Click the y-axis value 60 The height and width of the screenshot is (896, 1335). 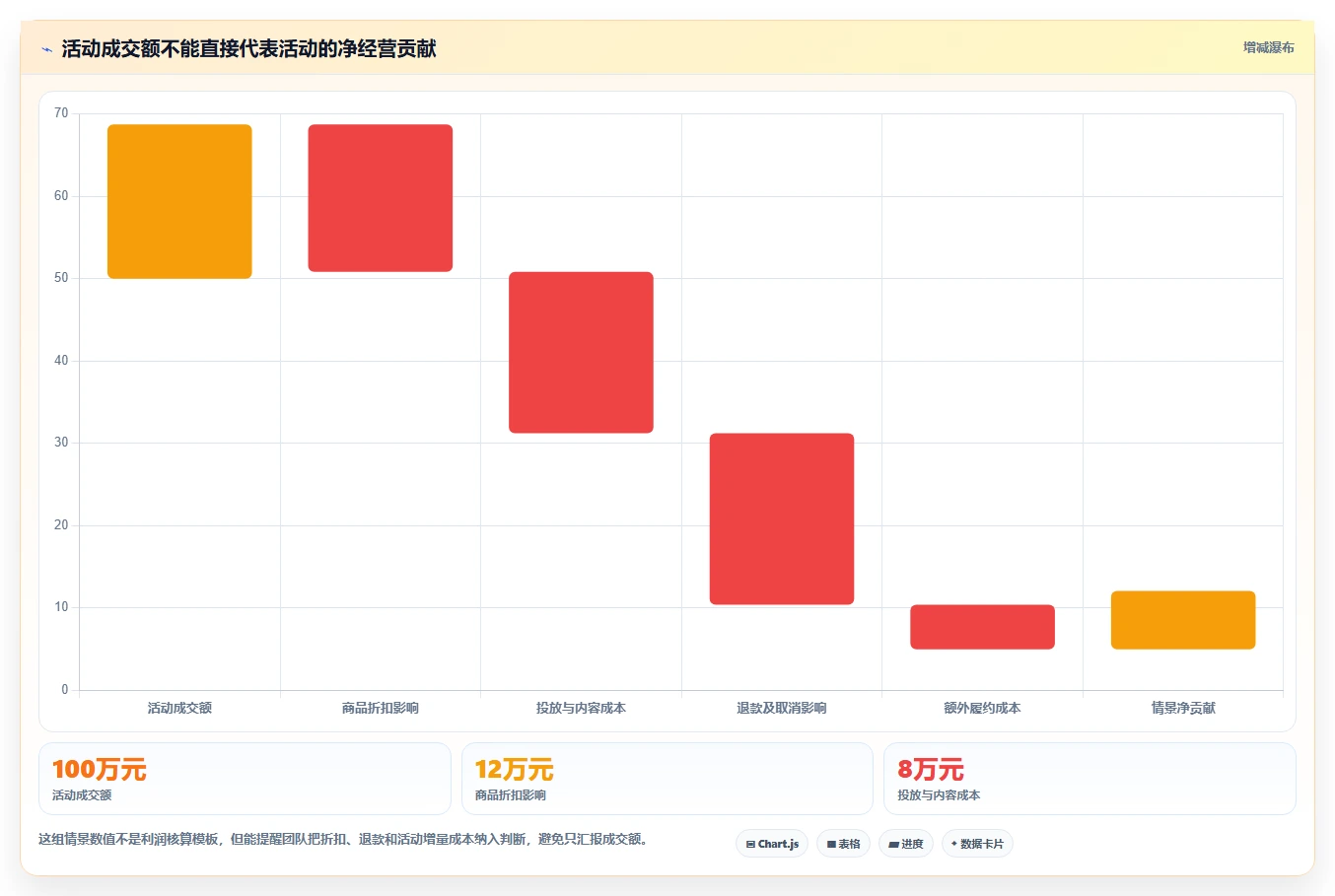pos(61,196)
